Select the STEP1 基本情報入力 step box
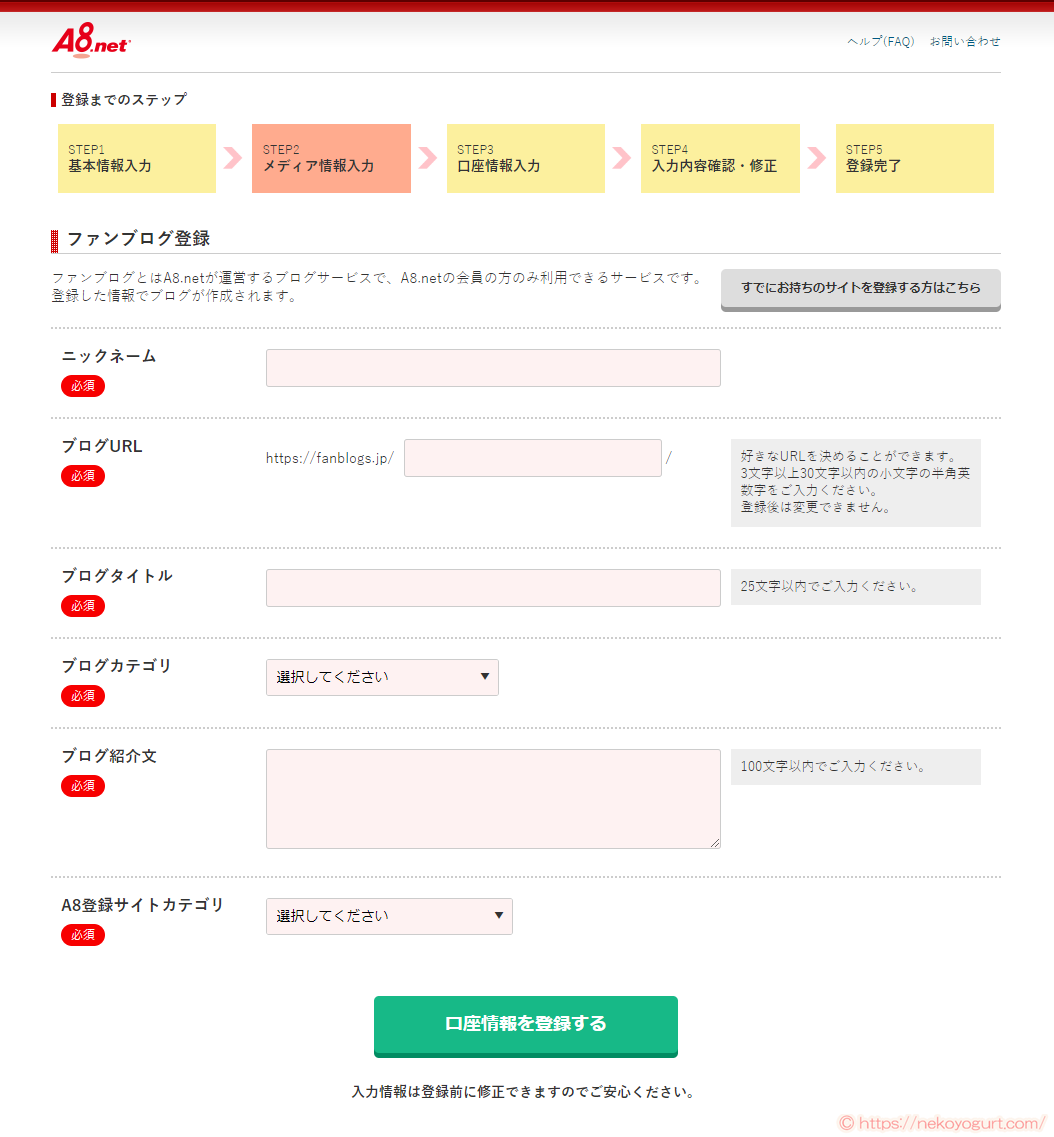The height and width of the screenshot is (1137, 1054). (136, 158)
